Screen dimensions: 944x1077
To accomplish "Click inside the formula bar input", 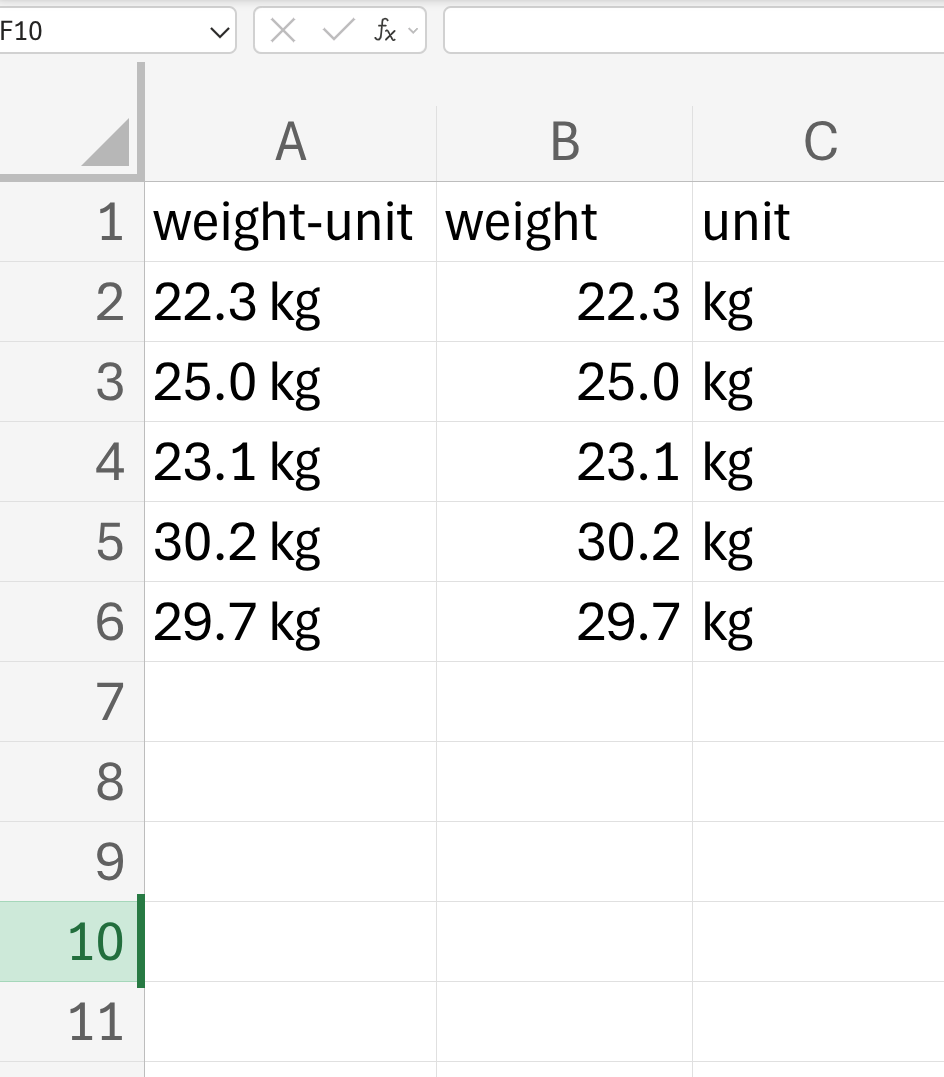I will (x=694, y=30).
